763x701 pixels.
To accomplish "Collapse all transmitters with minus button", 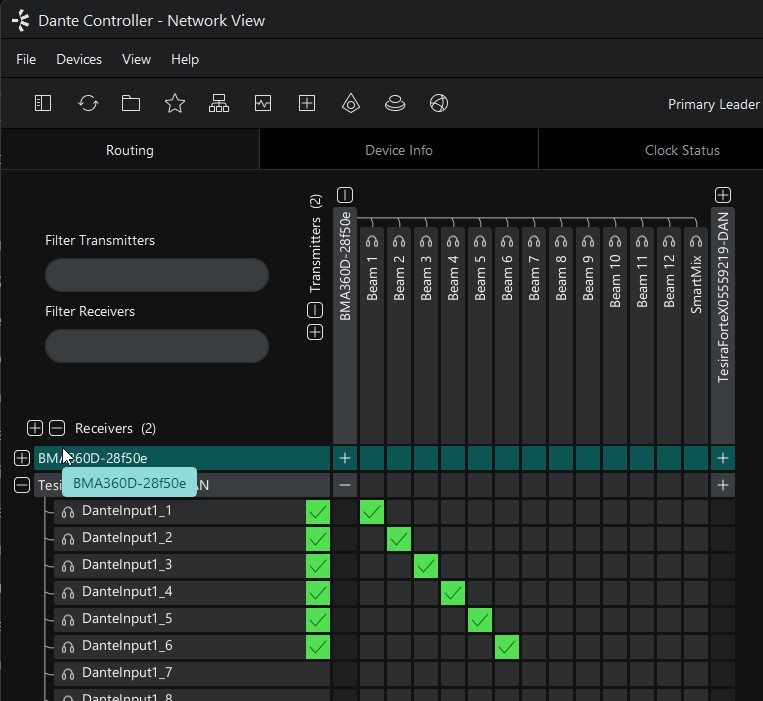I will [x=315, y=310].
